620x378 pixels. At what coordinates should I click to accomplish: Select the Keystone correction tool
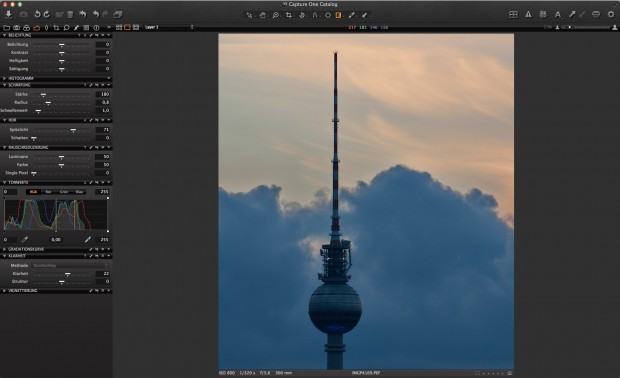tap(315, 15)
